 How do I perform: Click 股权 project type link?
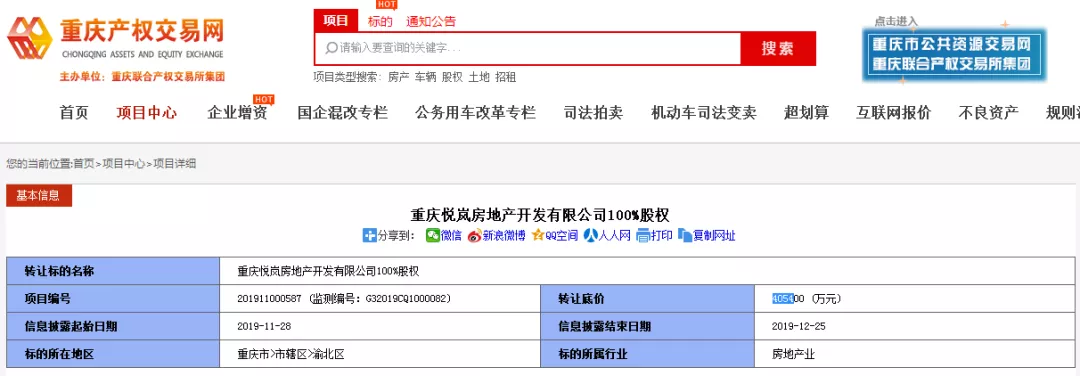(452, 77)
